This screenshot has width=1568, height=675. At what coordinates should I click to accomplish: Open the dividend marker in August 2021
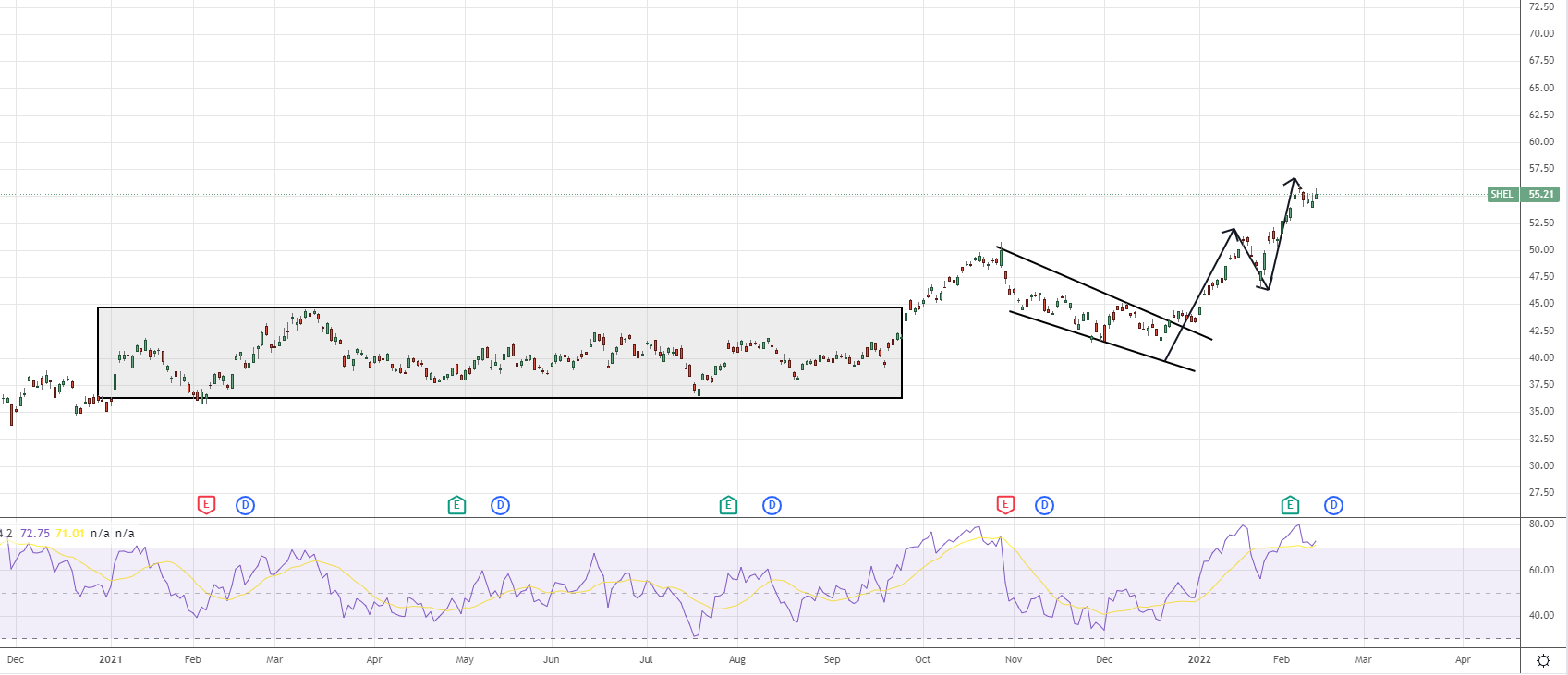(x=772, y=505)
